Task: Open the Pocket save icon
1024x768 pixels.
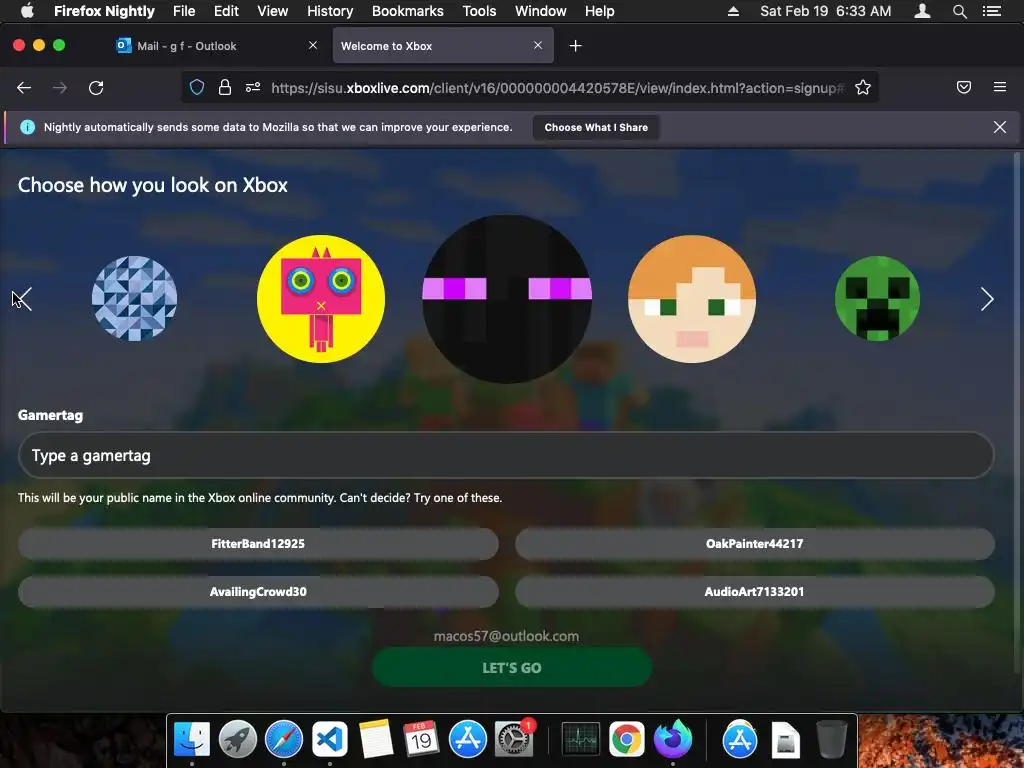Action: point(964,87)
